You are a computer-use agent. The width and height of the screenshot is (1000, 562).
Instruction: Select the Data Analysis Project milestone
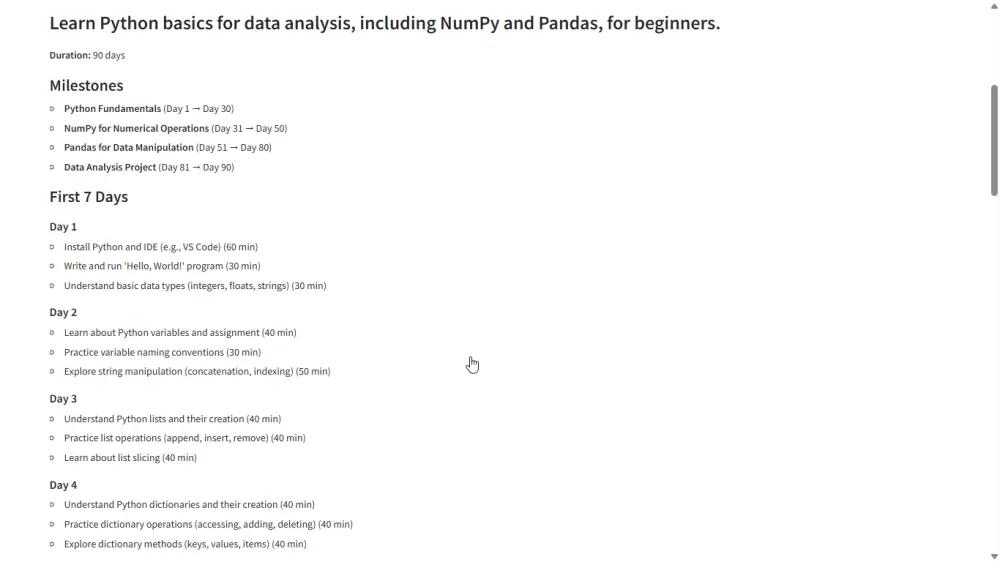149,167
